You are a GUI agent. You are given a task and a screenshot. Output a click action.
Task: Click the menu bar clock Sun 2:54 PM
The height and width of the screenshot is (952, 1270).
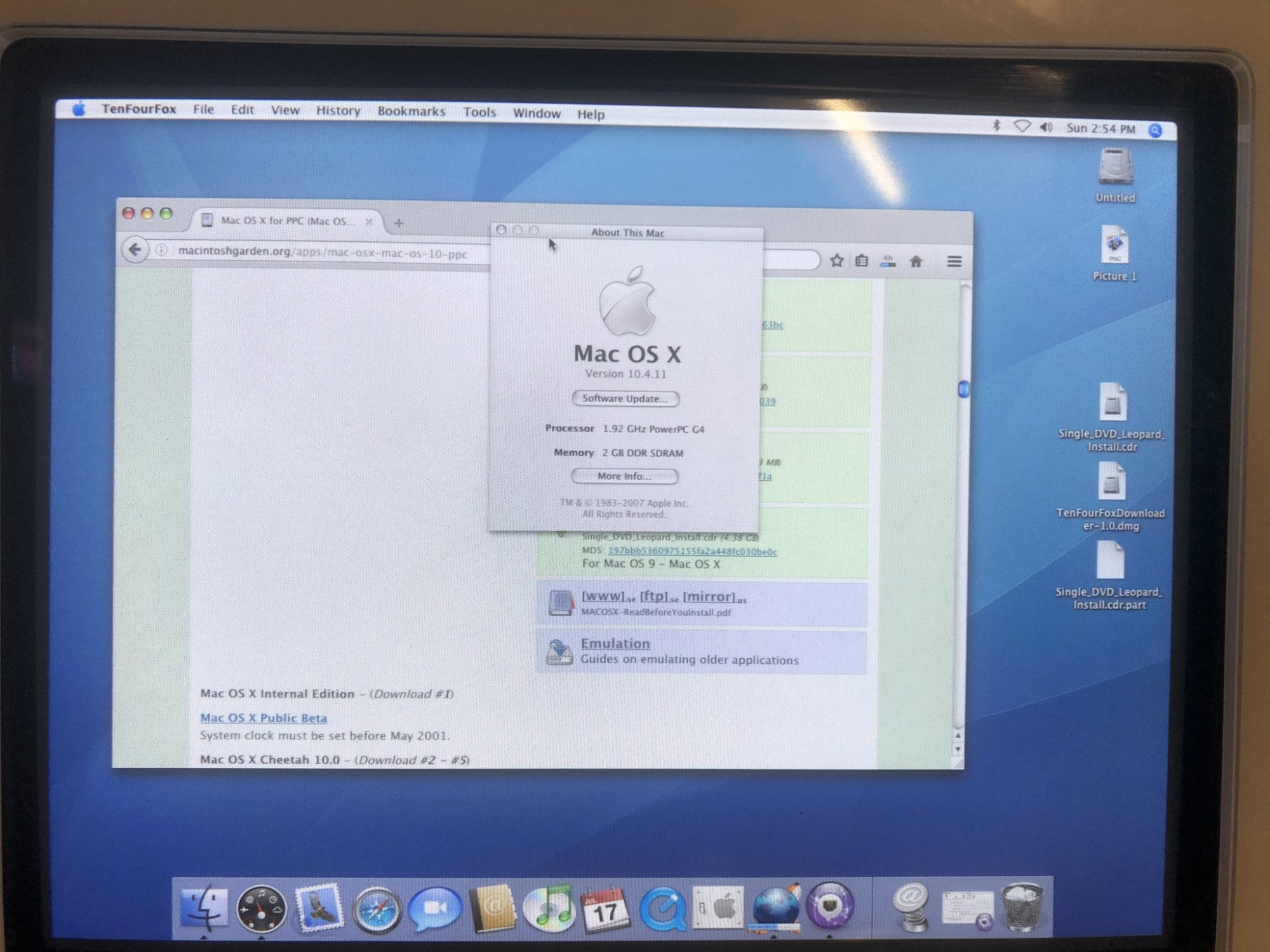[1100, 129]
